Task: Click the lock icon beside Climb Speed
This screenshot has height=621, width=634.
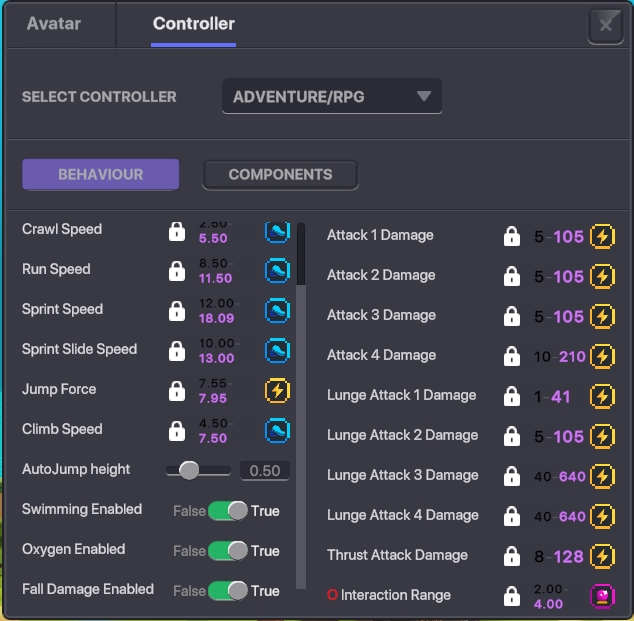Action: click(177, 431)
